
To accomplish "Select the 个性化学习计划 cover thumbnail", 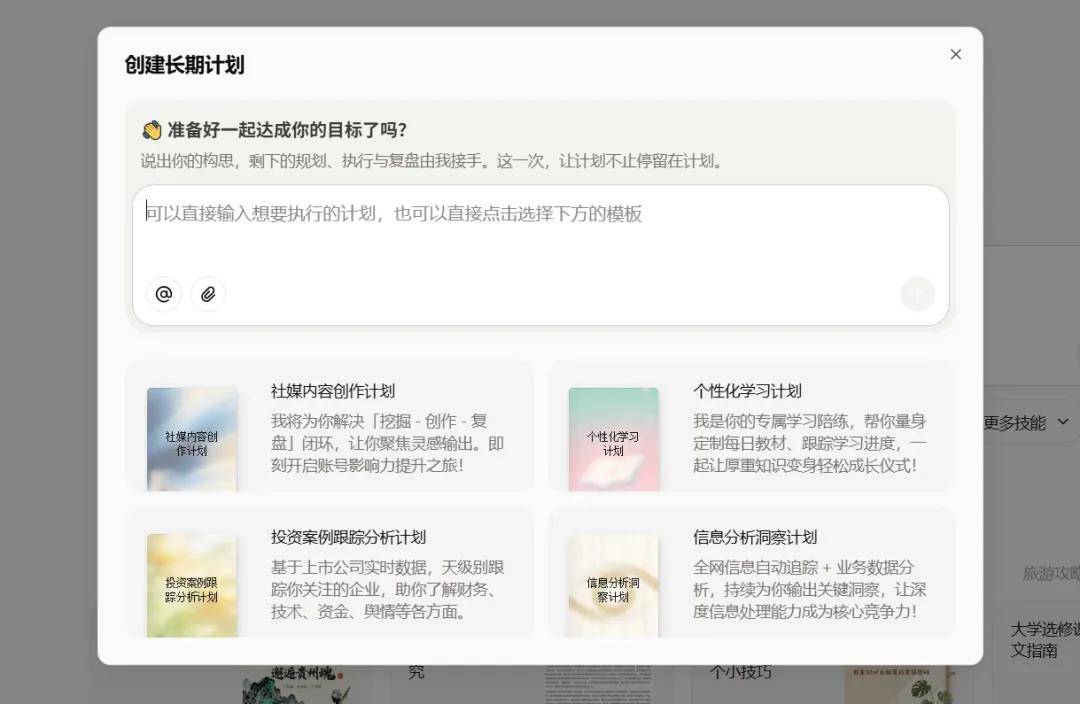I will [613, 439].
